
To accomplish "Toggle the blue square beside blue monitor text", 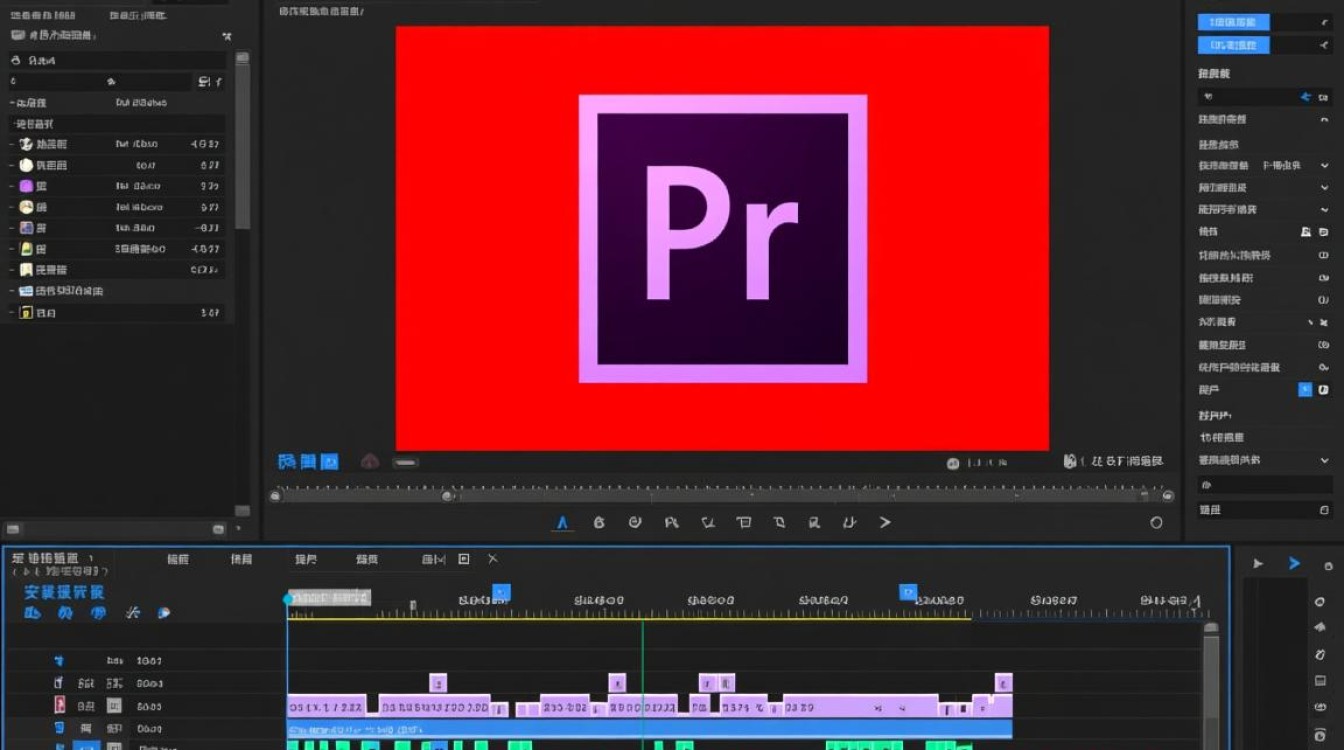I will (x=329, y=462).
